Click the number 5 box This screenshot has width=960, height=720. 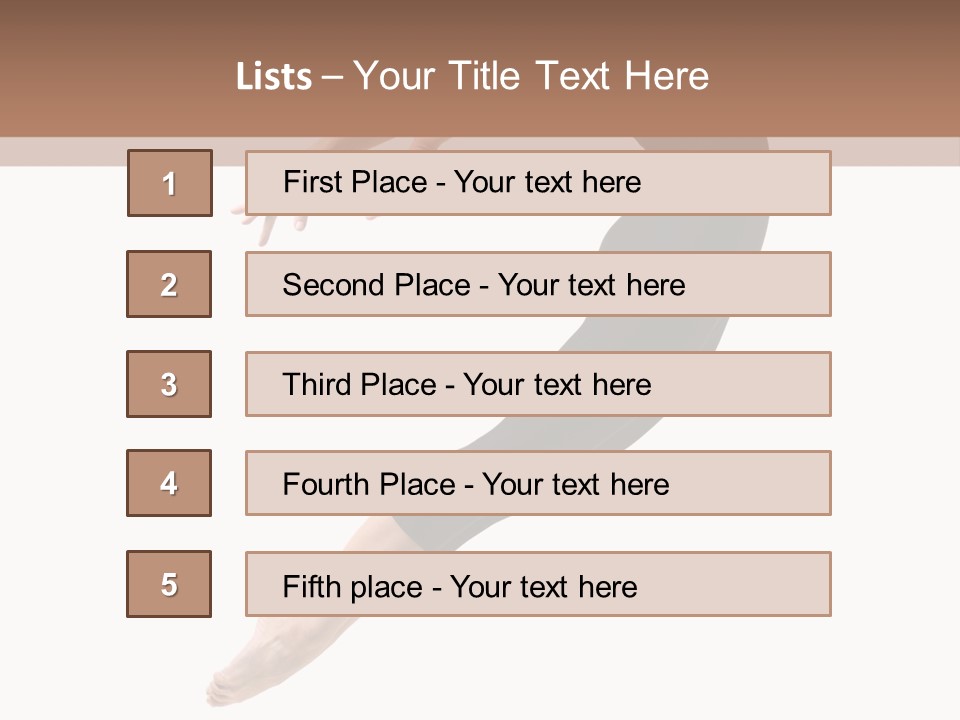[x=169, y=584]
